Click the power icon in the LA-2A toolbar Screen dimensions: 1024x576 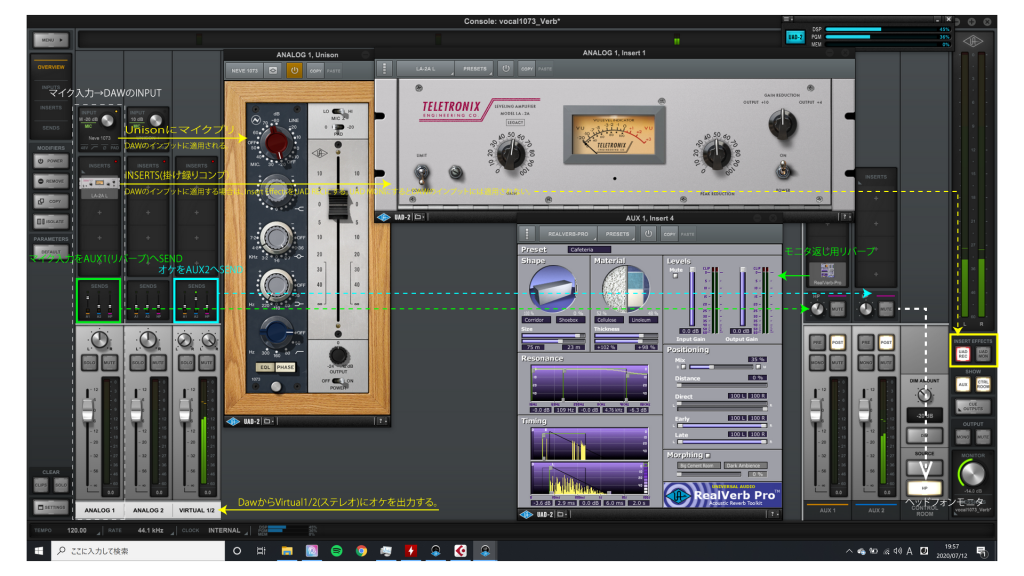tap(507, 68)
